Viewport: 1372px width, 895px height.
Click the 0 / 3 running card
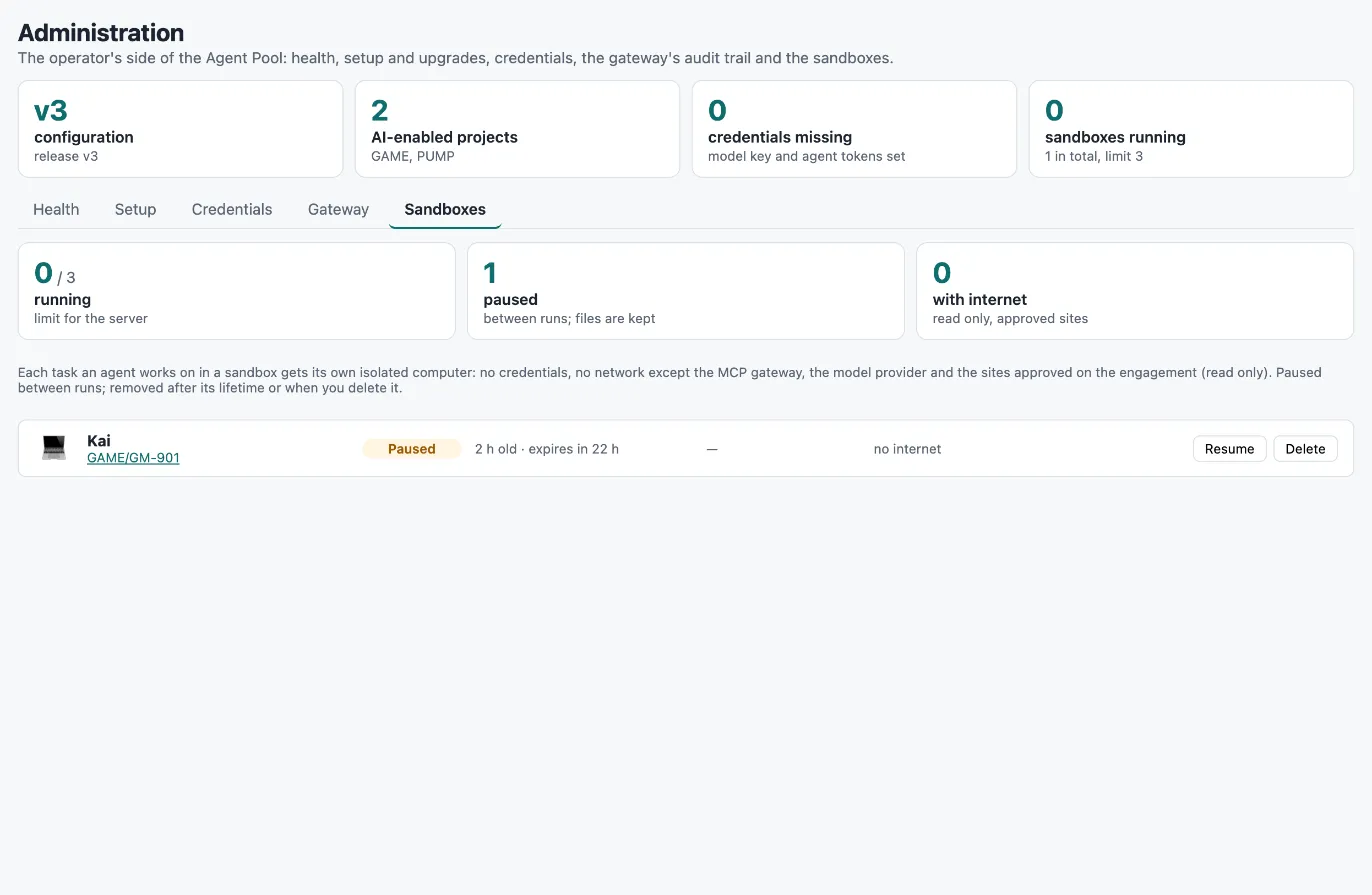(236, 291)
